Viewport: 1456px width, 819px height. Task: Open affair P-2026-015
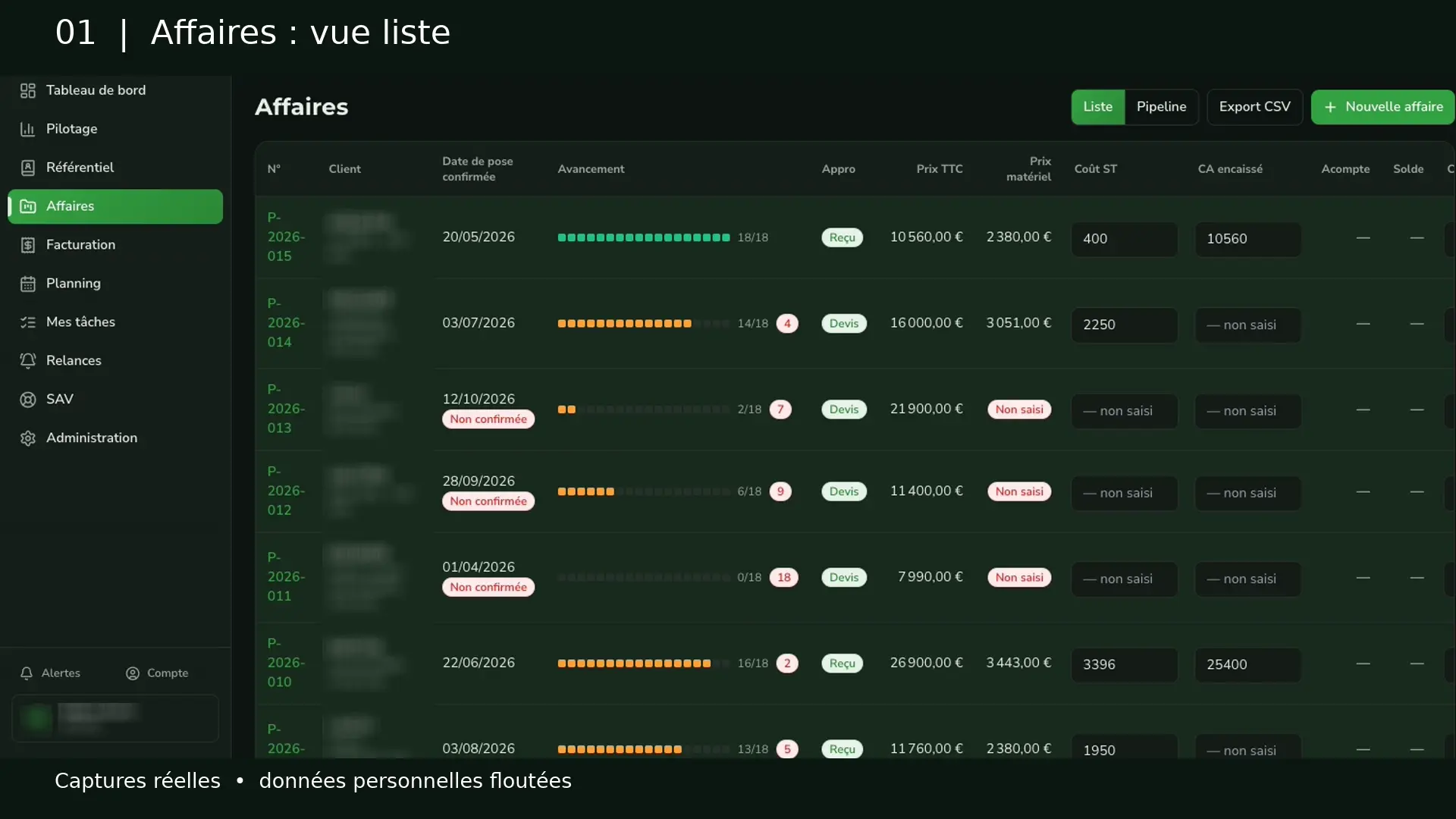point(286,237)
